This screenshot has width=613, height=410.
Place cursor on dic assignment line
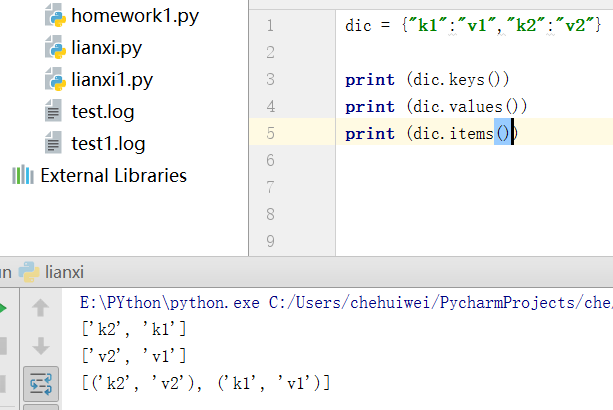[473, 26]
